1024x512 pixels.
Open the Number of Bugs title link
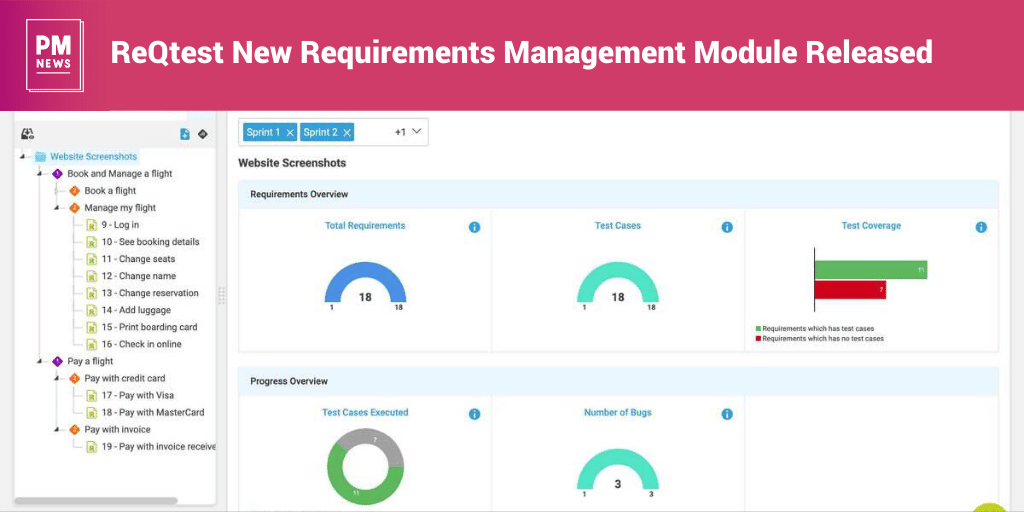click(x=618, y=412)
